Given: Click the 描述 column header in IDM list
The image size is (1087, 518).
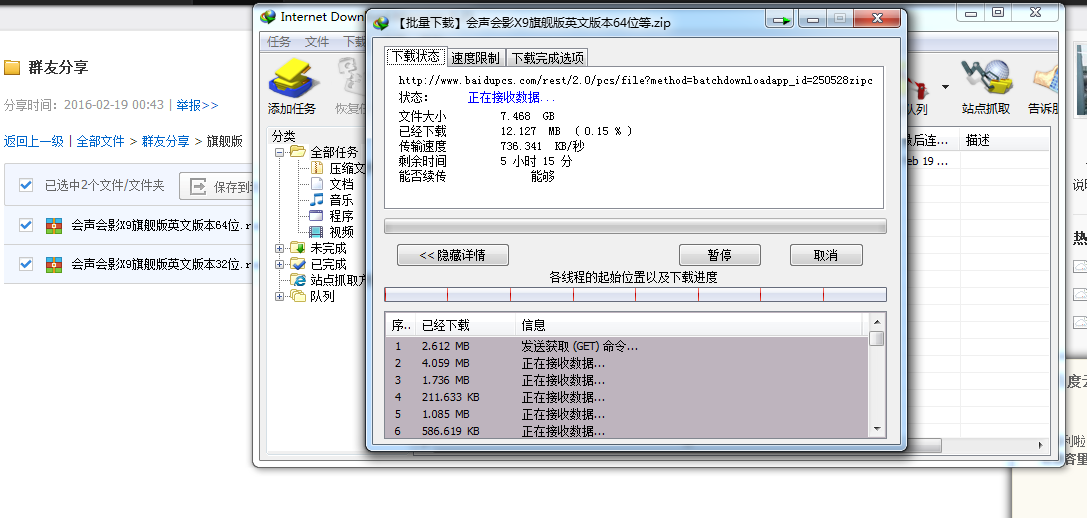Looking at the screenshot, I should pyautogui.click(x=1005, y=141).
